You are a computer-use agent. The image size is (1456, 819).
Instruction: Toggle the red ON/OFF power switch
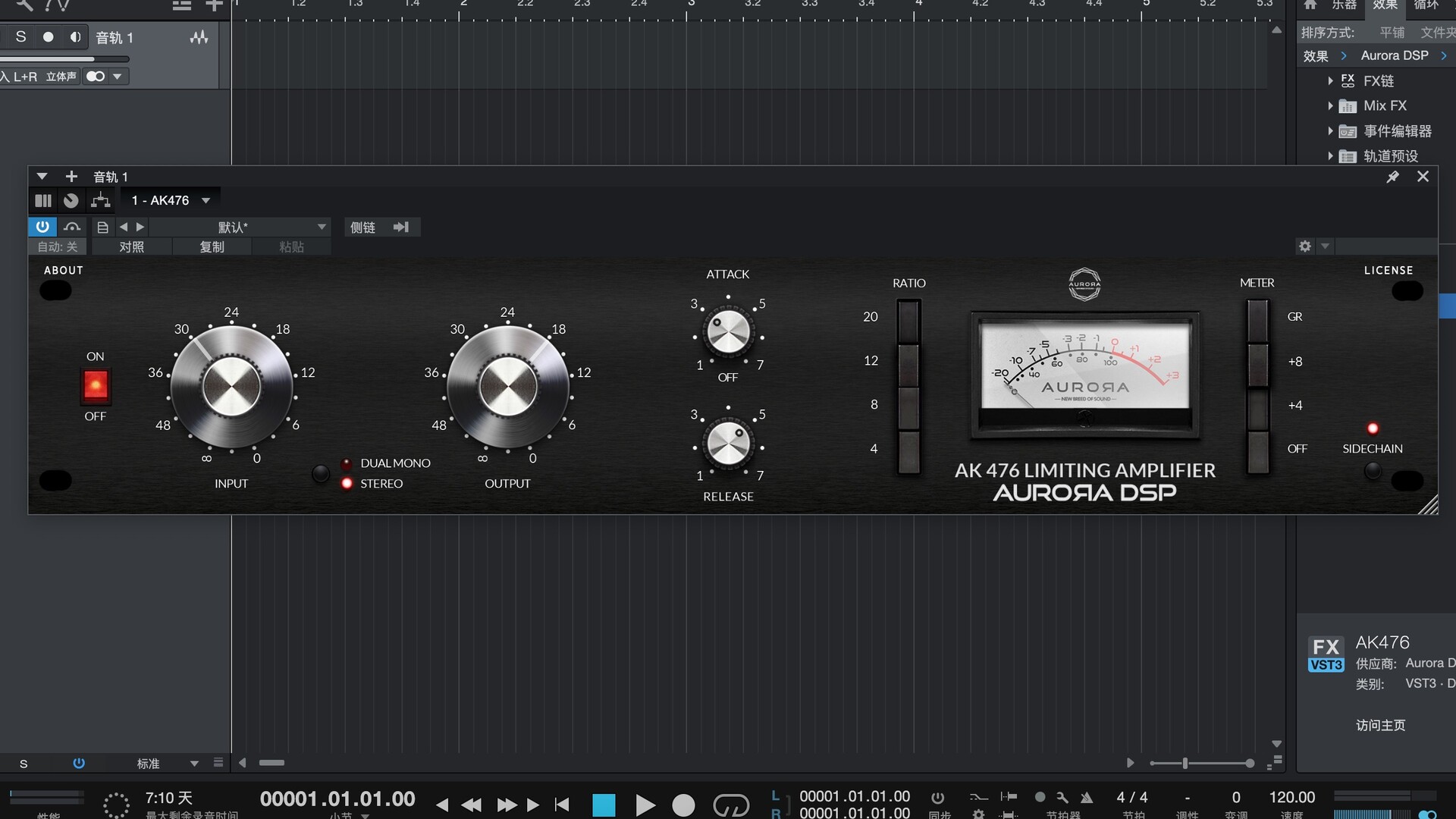click(96, 385)
